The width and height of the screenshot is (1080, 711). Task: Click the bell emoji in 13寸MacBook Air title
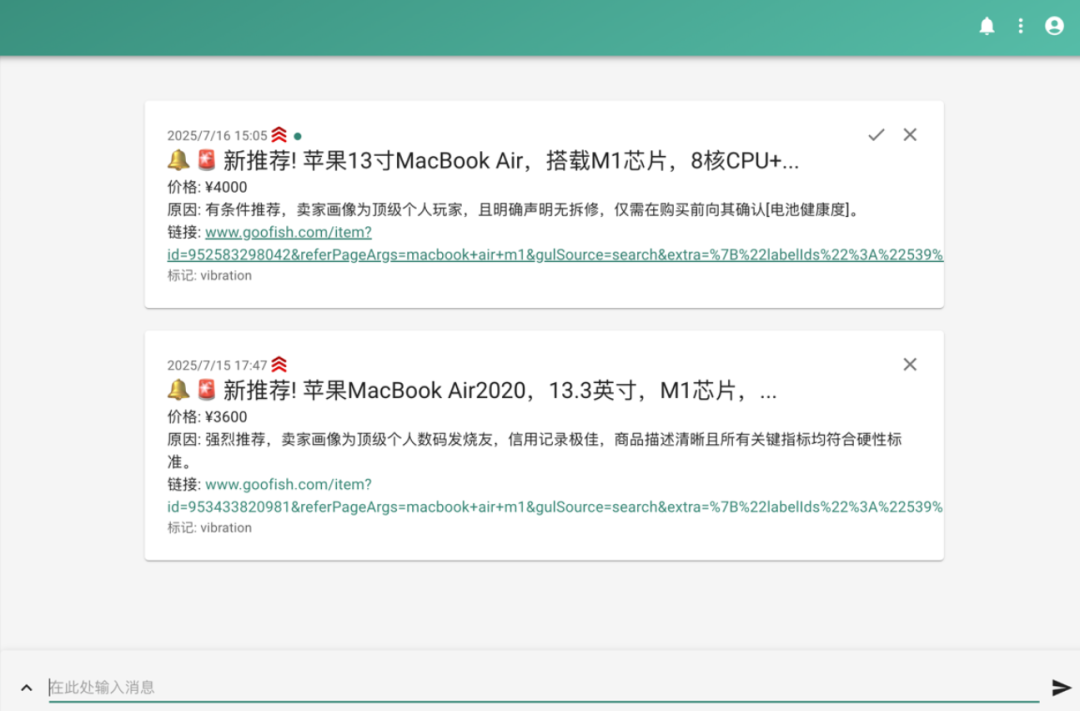[178, 160]
